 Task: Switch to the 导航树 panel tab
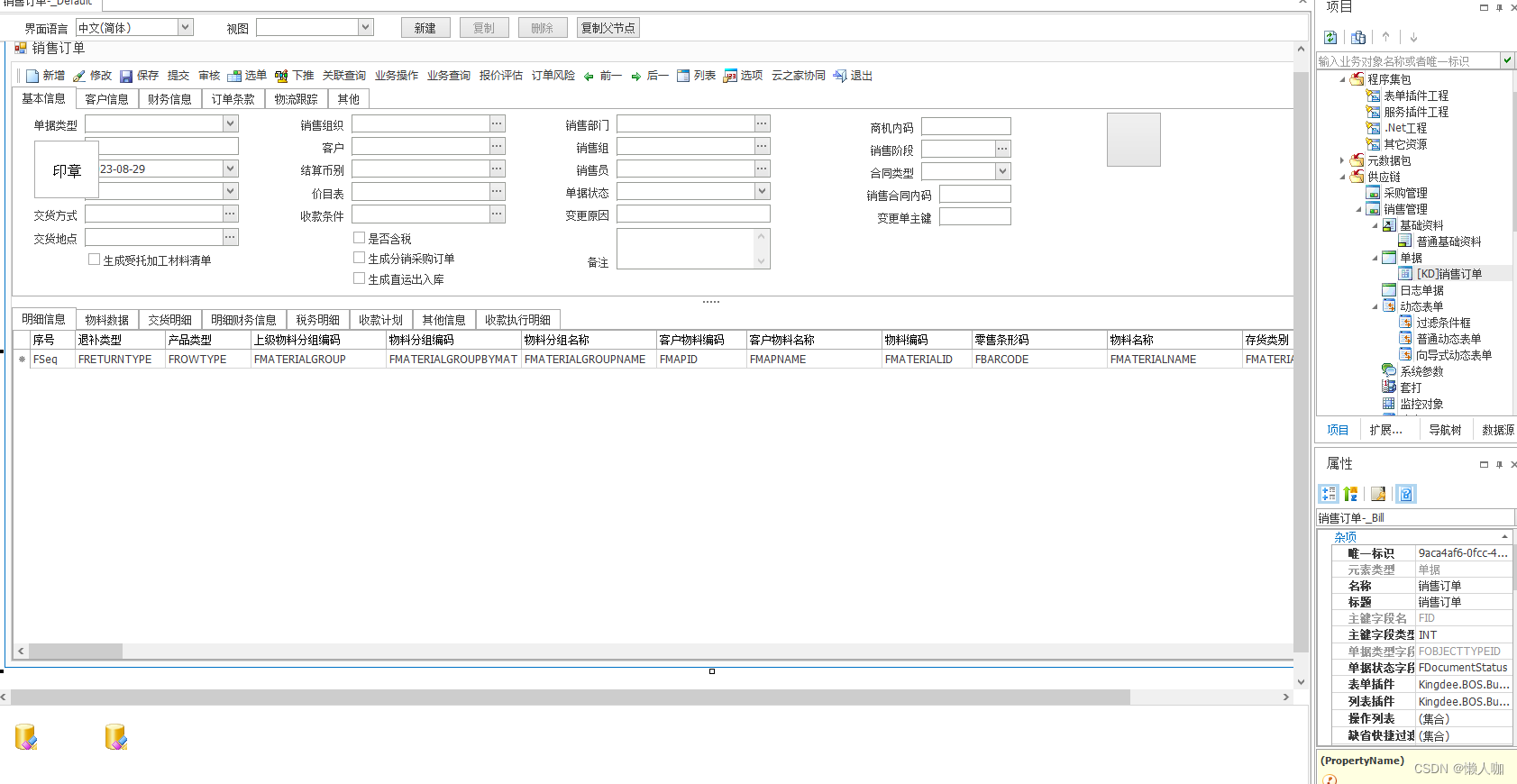pos(1445,430)
